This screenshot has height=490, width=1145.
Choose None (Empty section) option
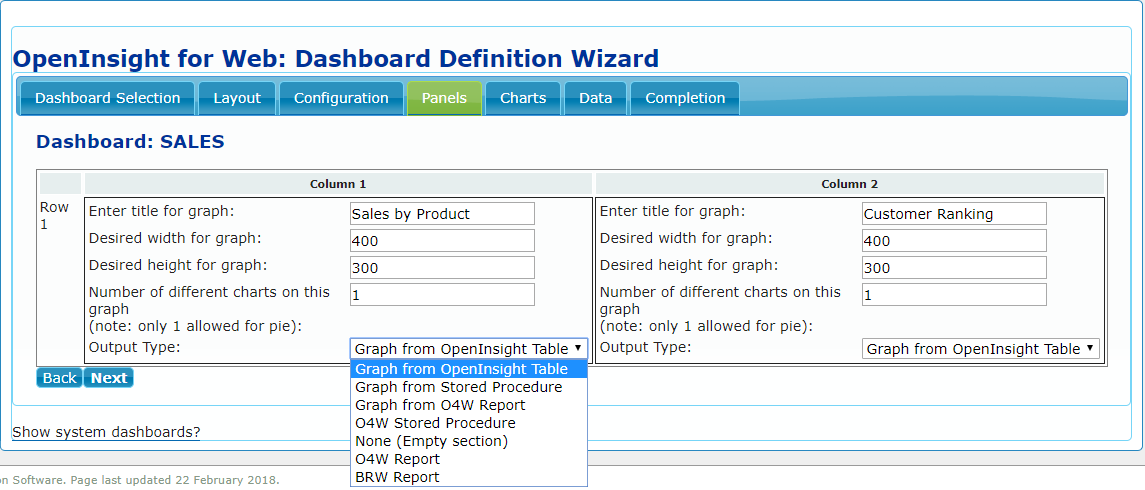469,441
